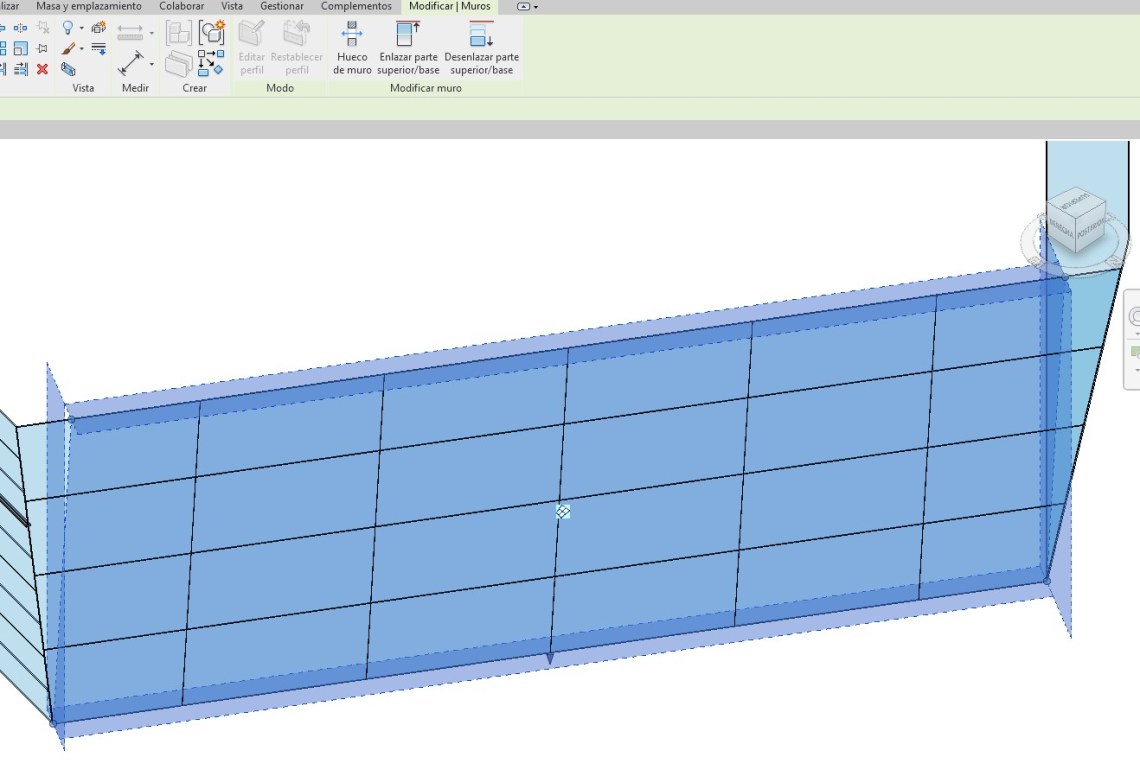Expand the paintbrush tool dropdown arrow
Viewport: 1140px width, 776px height.
81,49
